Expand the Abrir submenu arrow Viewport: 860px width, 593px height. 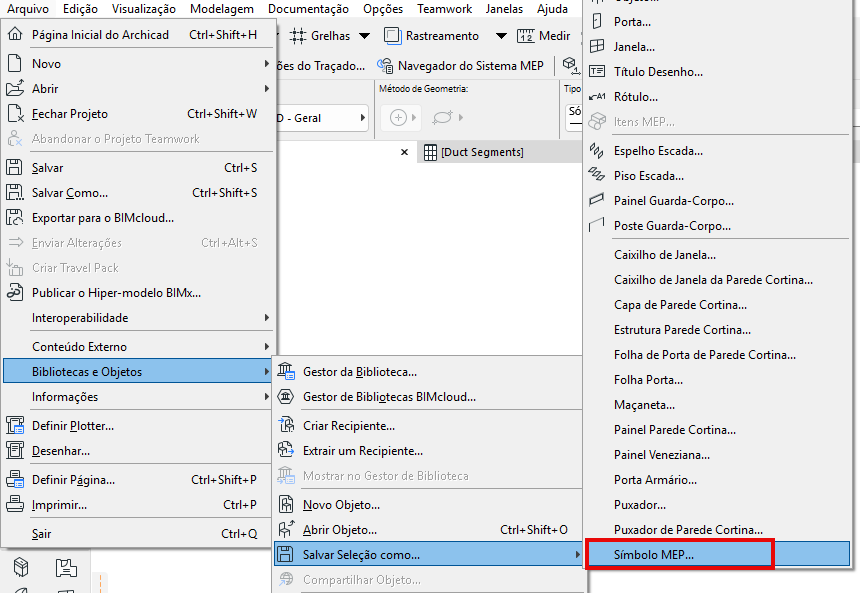click(x=267, y=88)
